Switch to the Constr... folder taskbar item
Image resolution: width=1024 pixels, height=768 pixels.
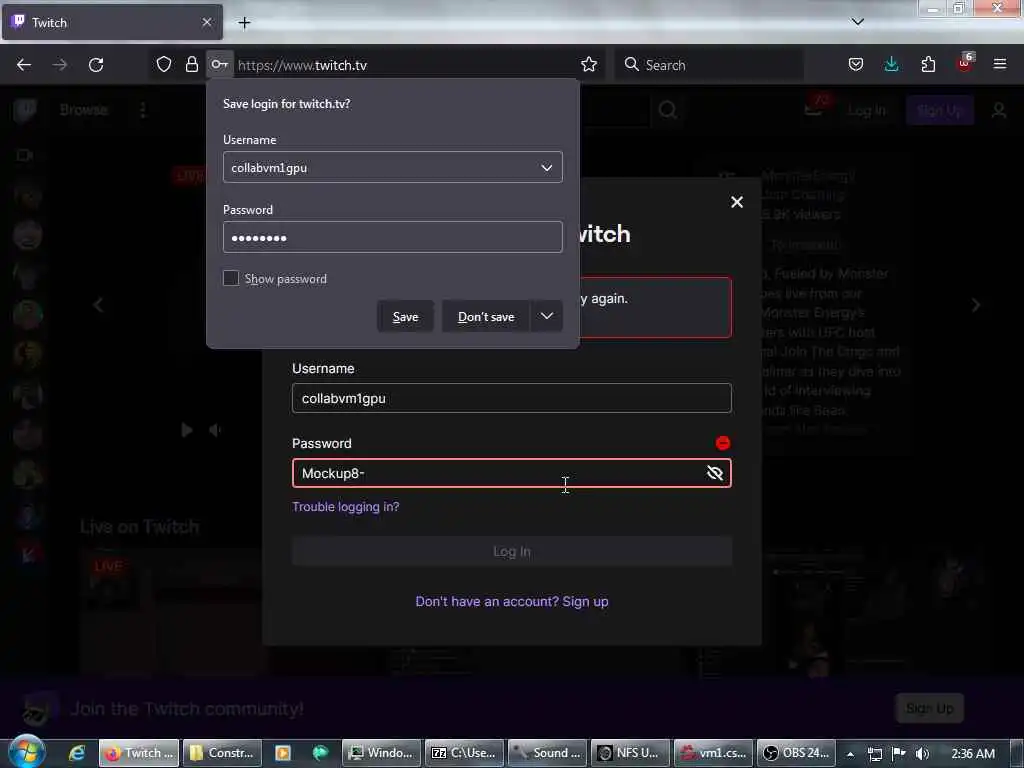(222, 753)
